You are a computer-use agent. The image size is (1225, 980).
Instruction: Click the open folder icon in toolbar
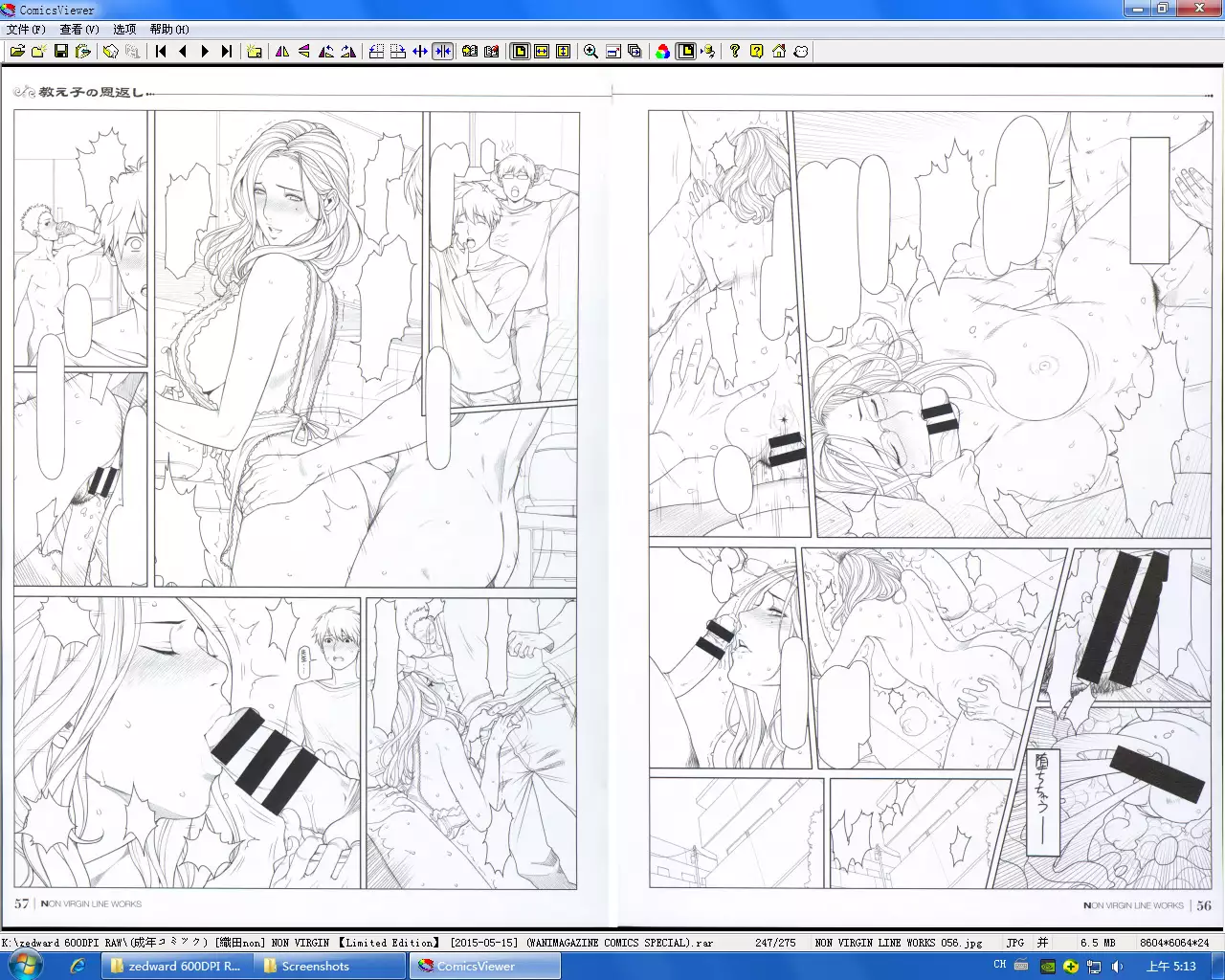[x=17, y=52]
